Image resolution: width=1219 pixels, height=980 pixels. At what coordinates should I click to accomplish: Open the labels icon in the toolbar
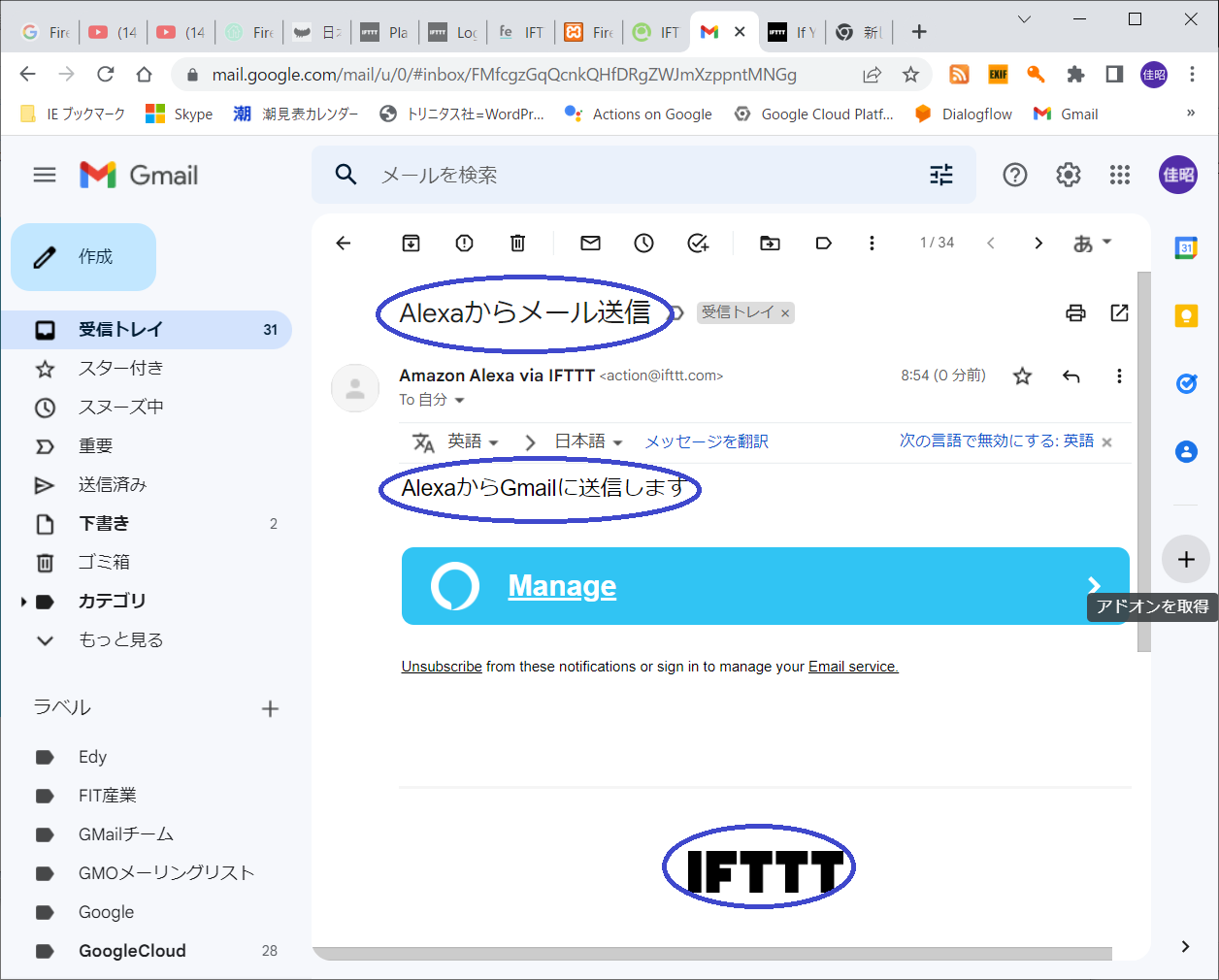click(823, 243)
